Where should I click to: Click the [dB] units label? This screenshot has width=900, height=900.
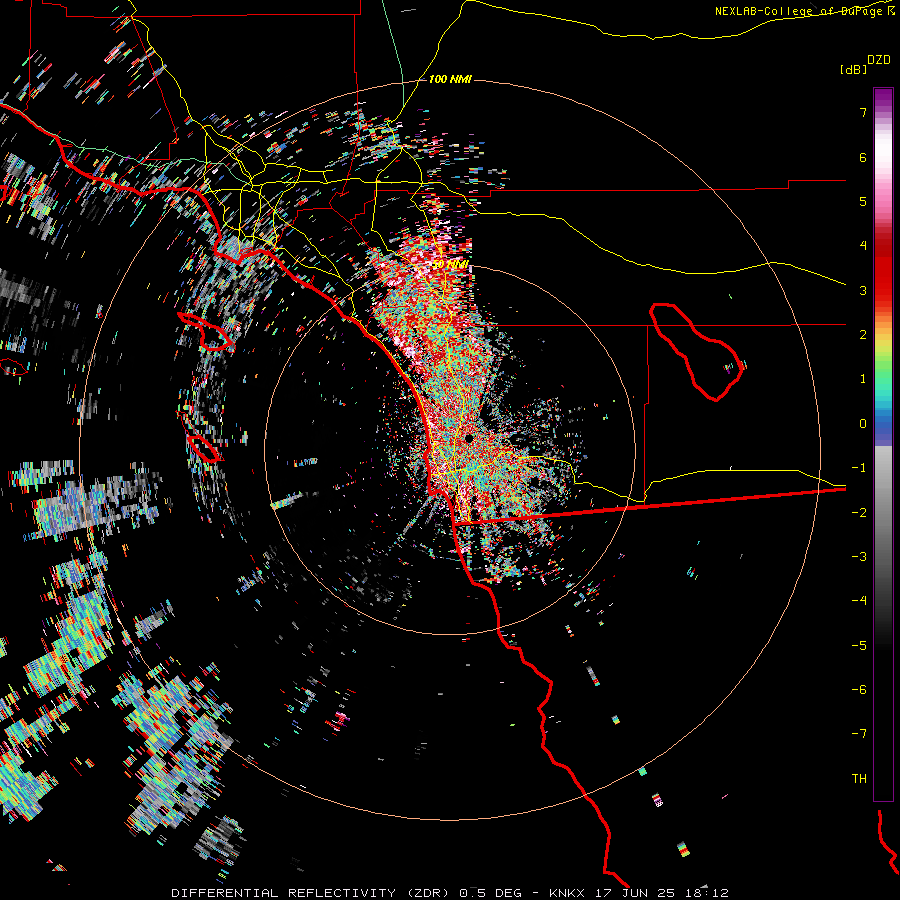[x=854, y=69]
